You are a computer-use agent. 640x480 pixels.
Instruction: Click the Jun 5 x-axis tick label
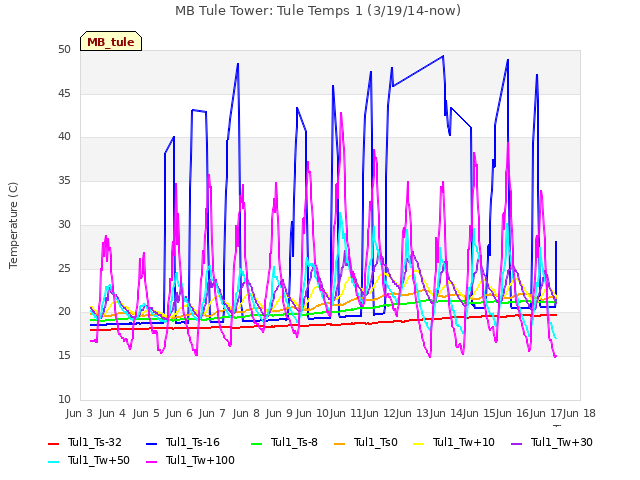pos(146,413)
